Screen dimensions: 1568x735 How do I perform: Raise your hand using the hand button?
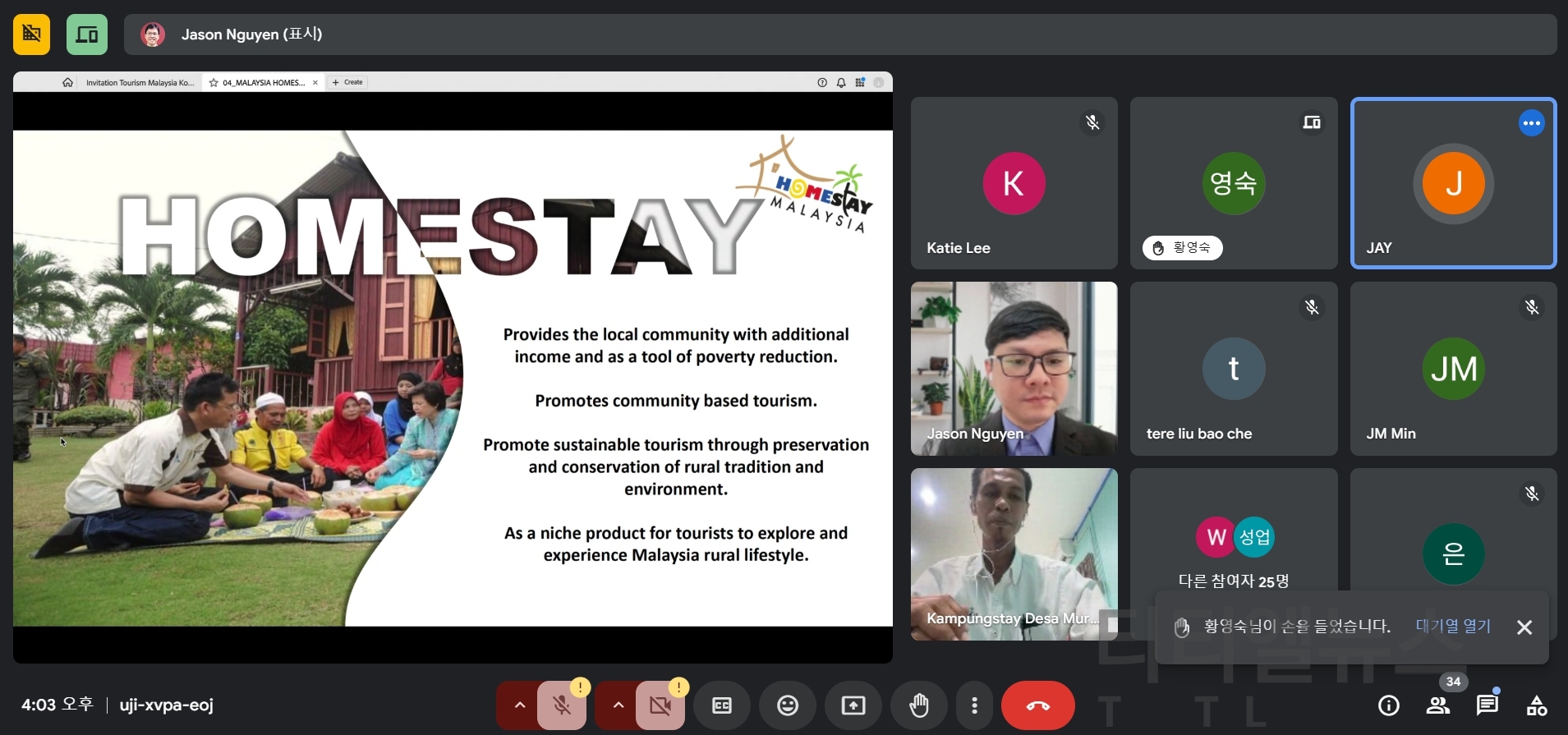click(x=919, y=705)
